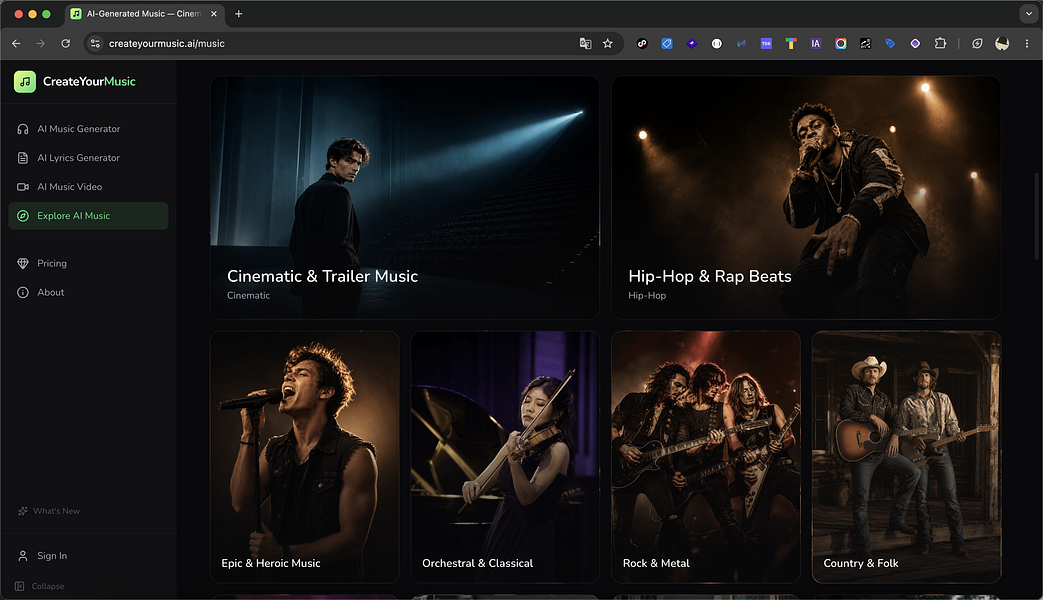
Task: Open the Extensions puzzle icon
Action: click(940, 43)
